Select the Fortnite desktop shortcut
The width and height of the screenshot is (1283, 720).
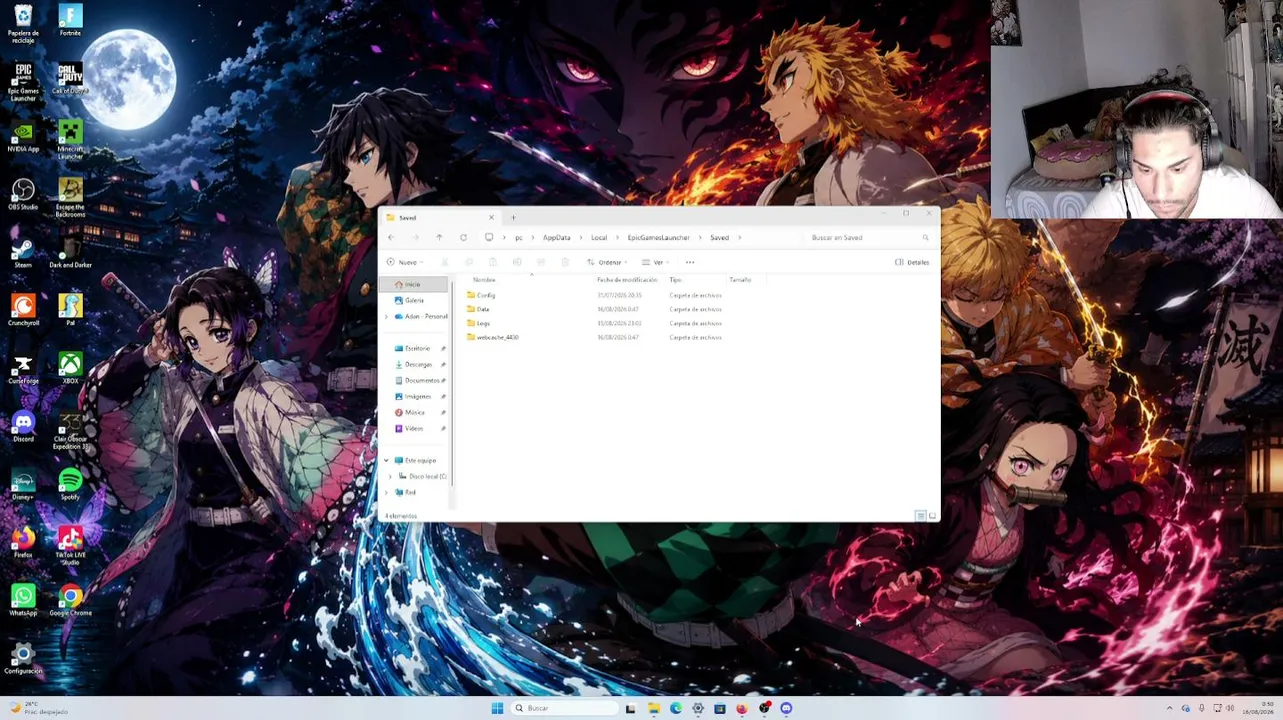click(70, 21)
